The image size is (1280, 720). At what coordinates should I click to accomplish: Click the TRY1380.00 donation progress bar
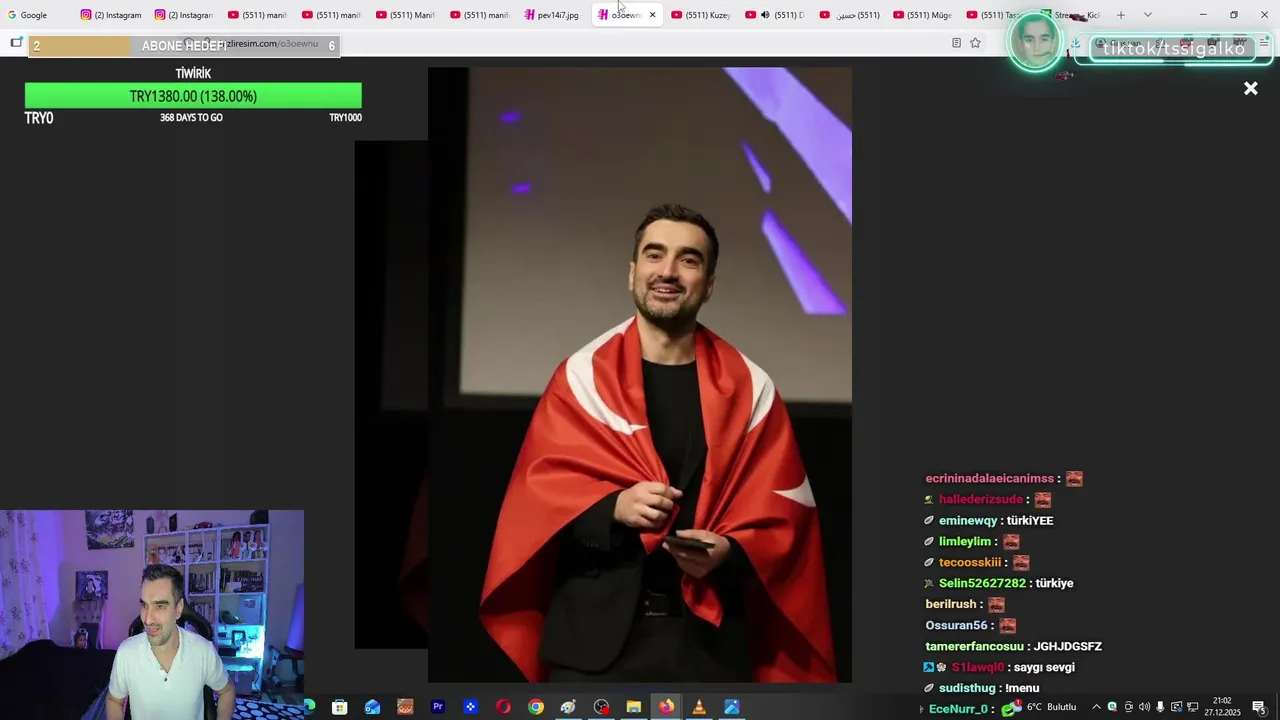pos(193,96)
